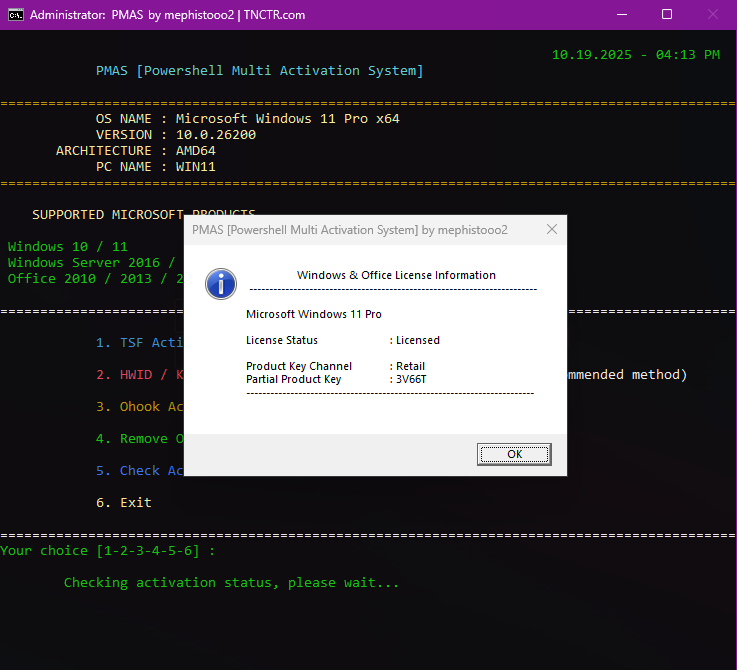This screenshot has width=737, height=670.
Task: Click OK in the license information dialog
Action: pos(514,454)
